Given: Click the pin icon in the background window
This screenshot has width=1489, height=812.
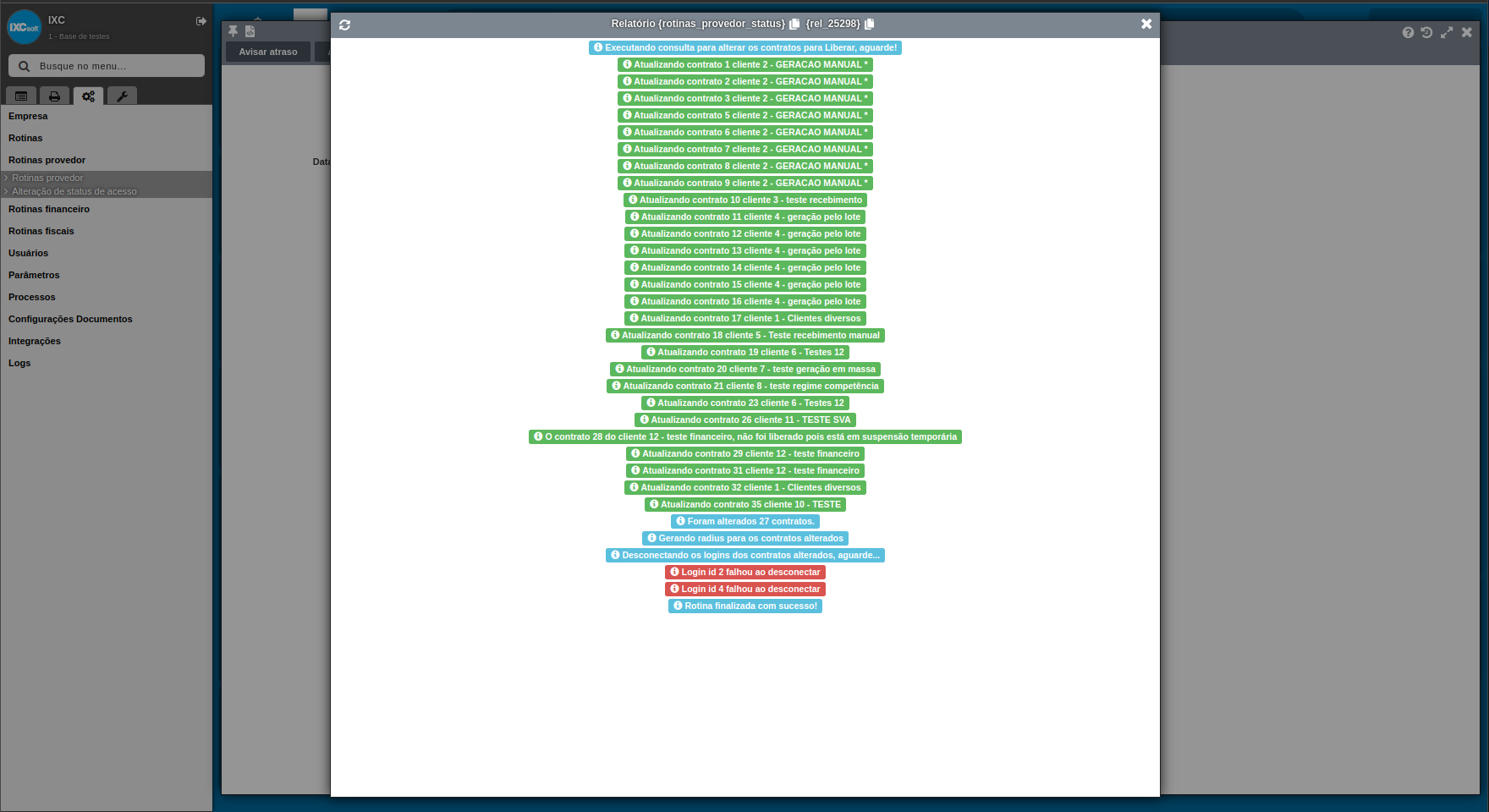Looking at the screenshot, I should tap(234, 31).
